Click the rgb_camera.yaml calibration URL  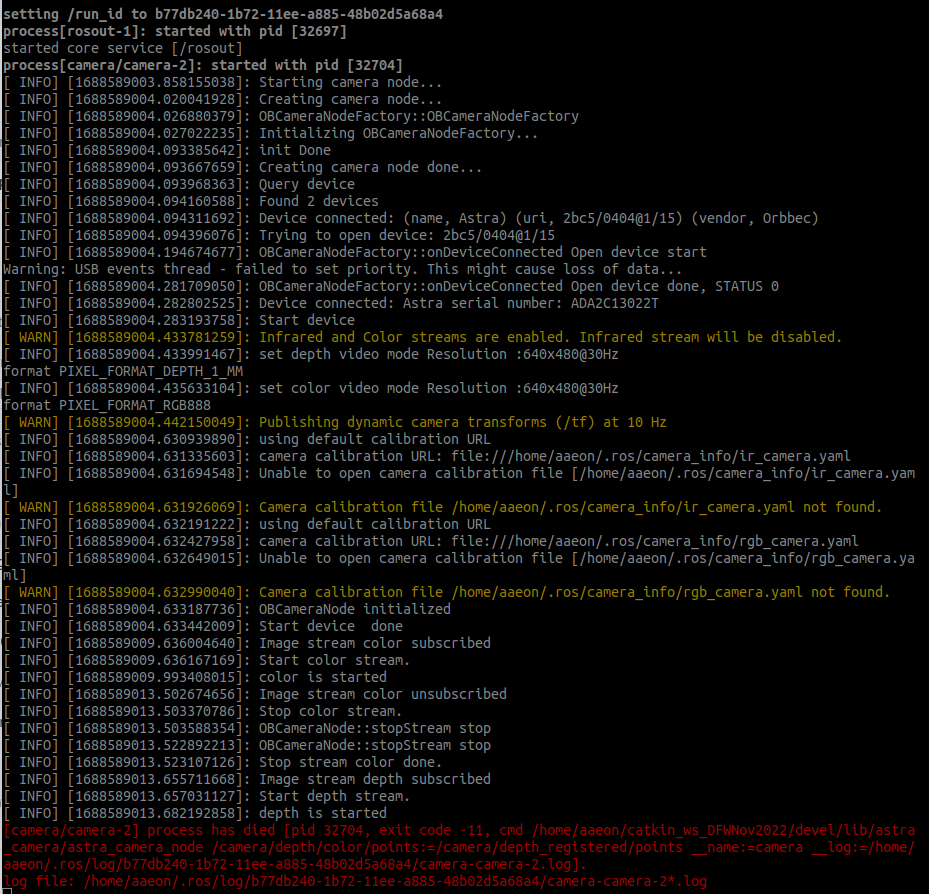[634, 542]
